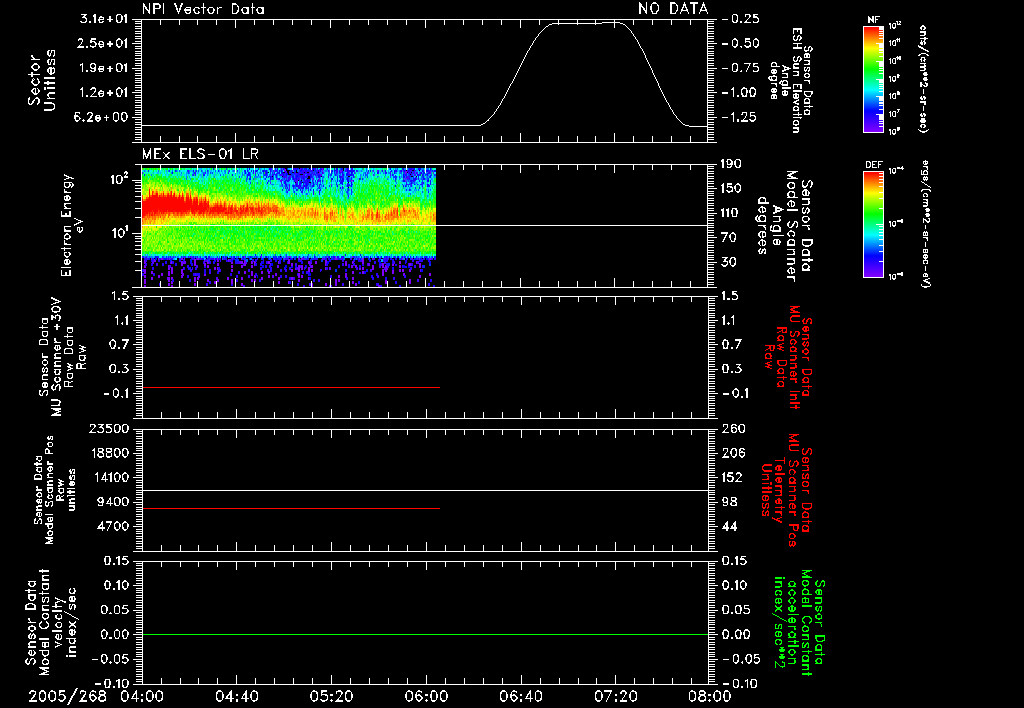Click the '-1.25' sun elevation tick label

[x=741, y=118]
